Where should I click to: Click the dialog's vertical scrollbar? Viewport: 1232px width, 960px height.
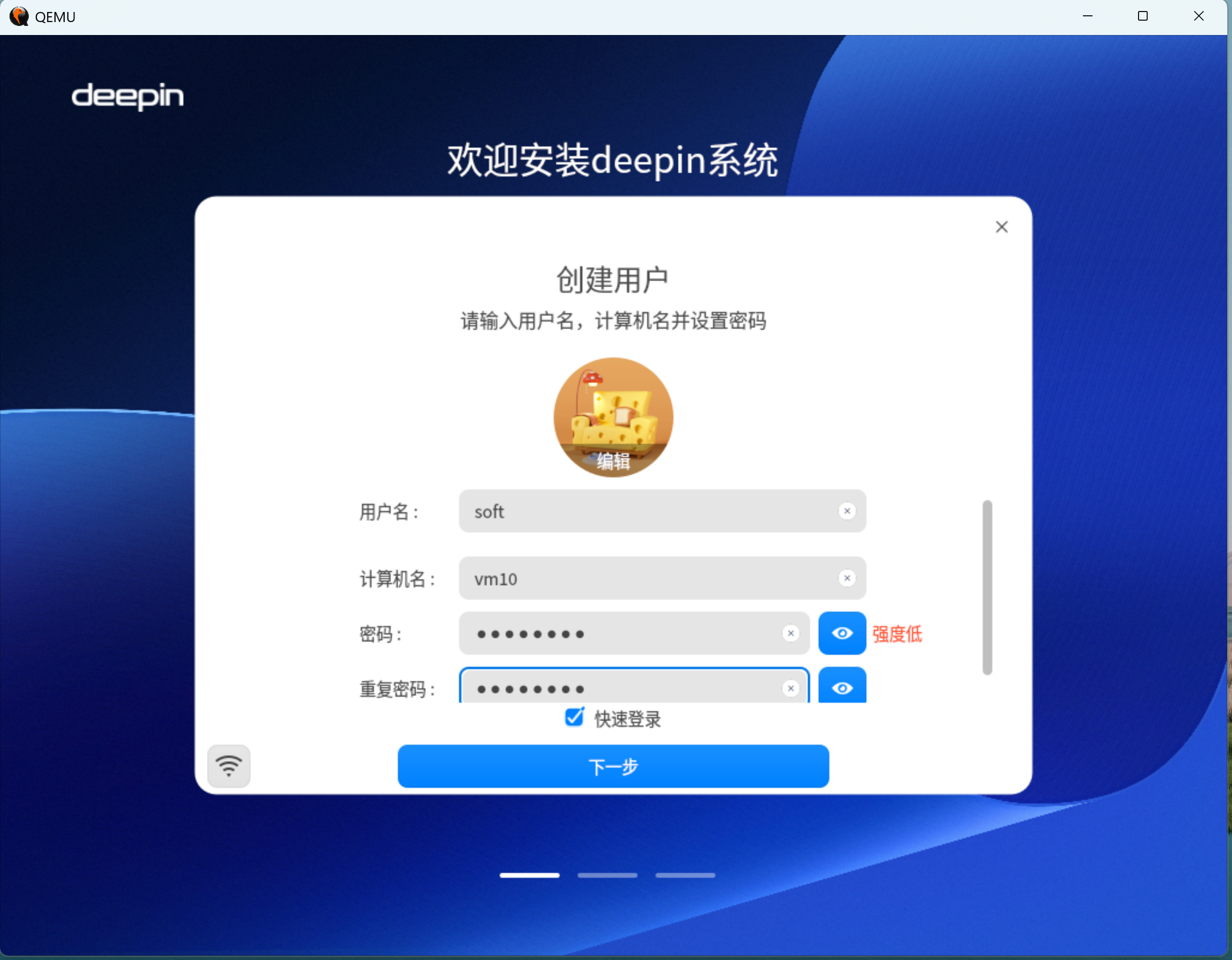tap(987, 587)
